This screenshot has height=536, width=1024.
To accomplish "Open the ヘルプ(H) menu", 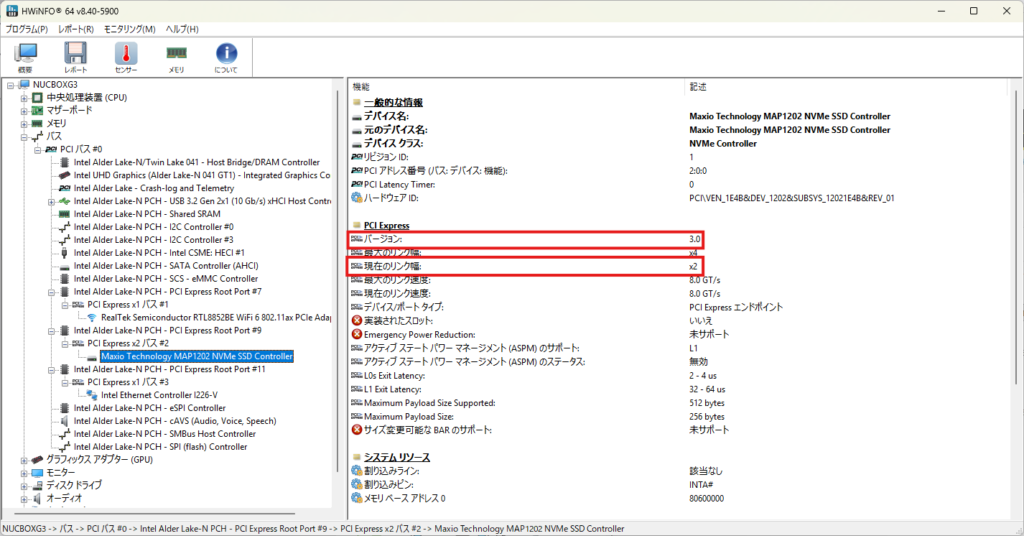I will pyautogui.click(x=182, y=29).
